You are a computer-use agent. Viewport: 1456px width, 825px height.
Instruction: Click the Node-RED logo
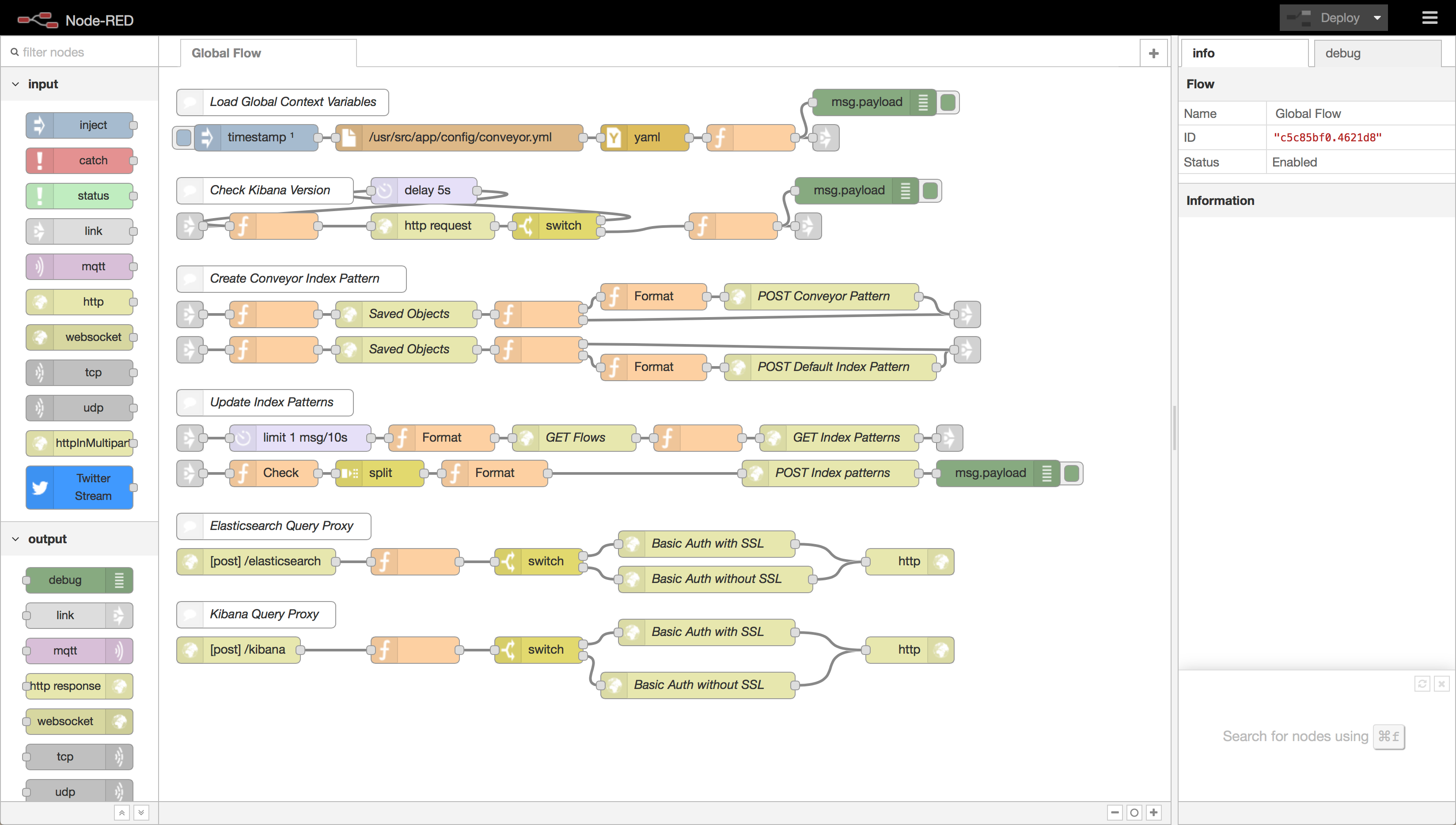[38, 20]
